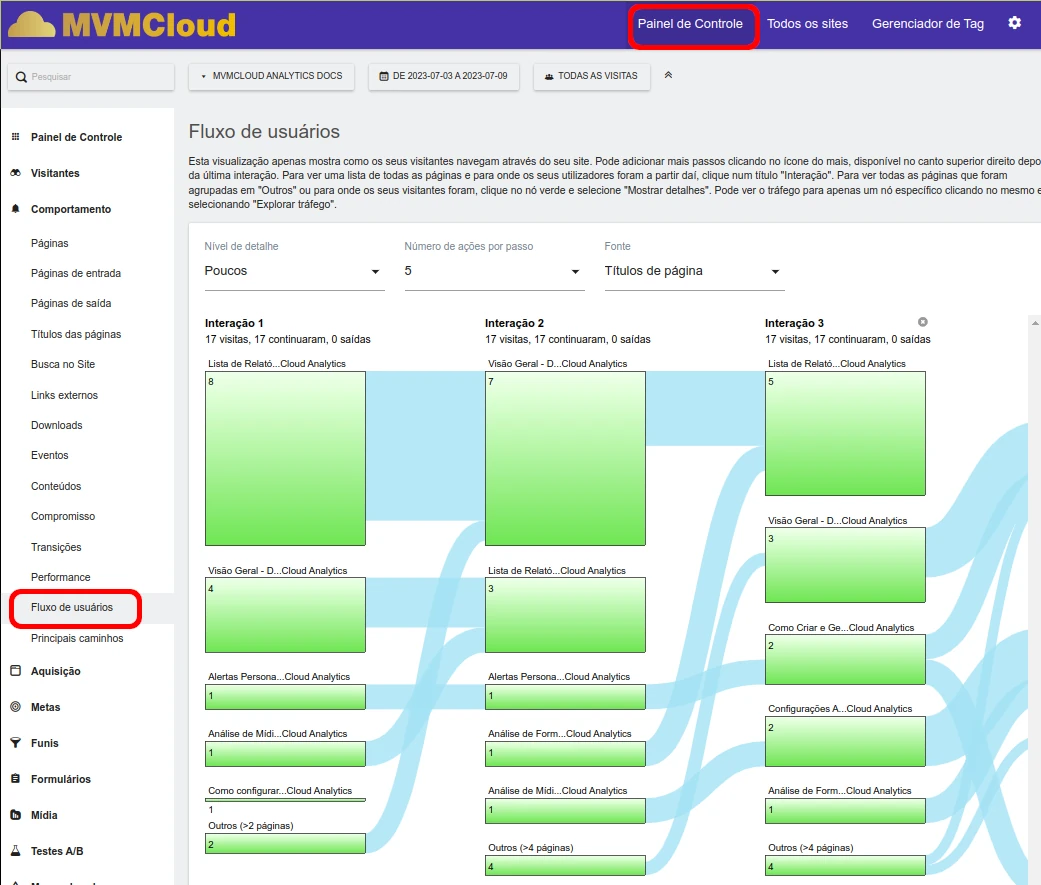Open the Testes A/B flask section
The width and height of the screenshot is (1041, 885).
click(x=56, y=851)
